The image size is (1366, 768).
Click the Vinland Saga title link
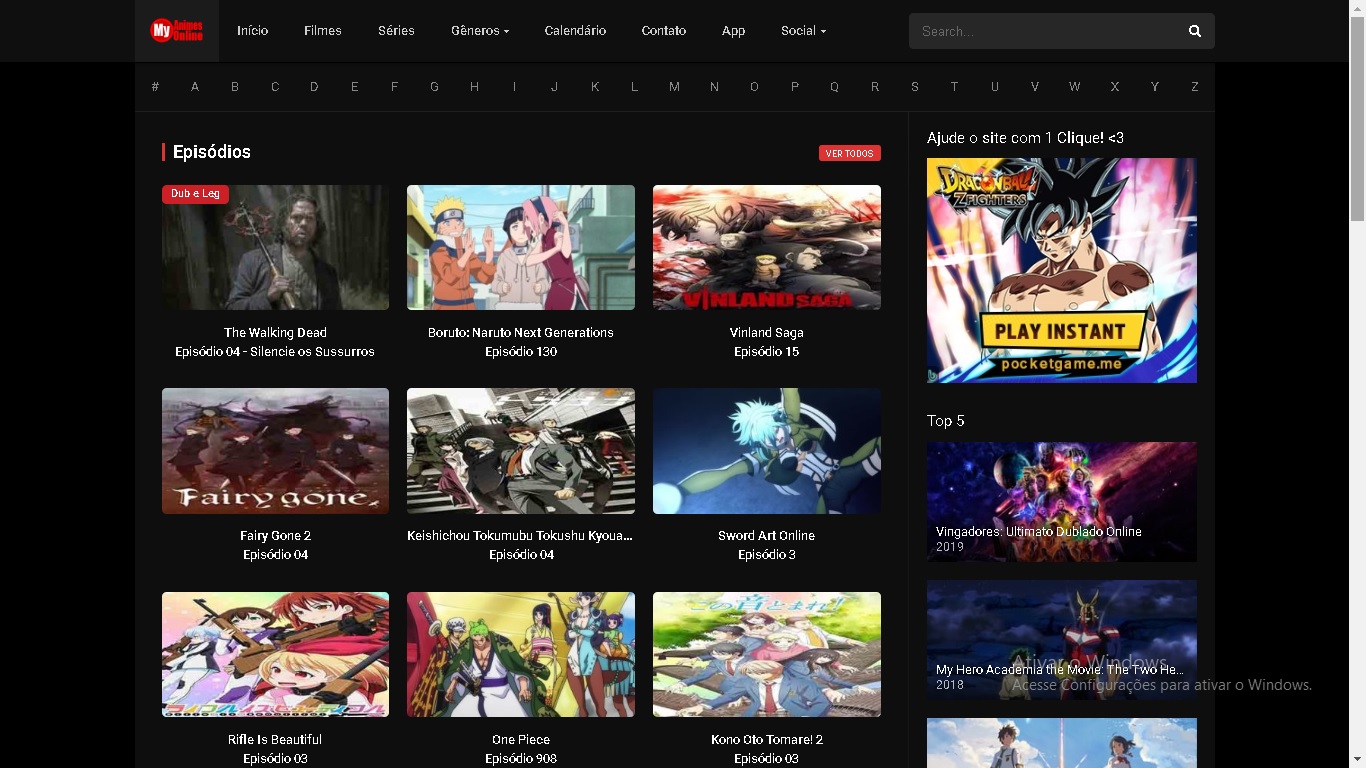pos(767,332)
